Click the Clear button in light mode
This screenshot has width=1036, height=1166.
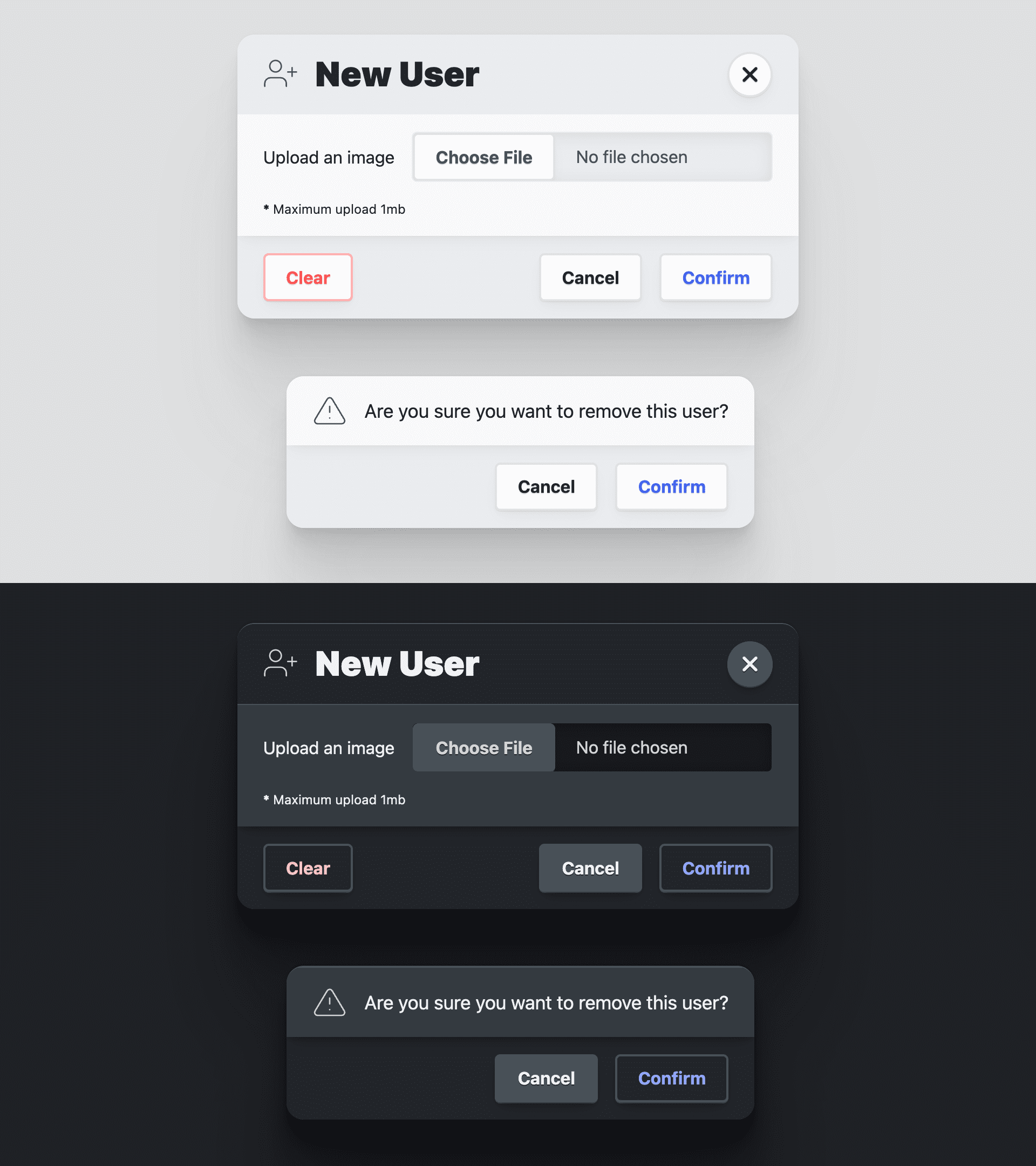(308, 277)
